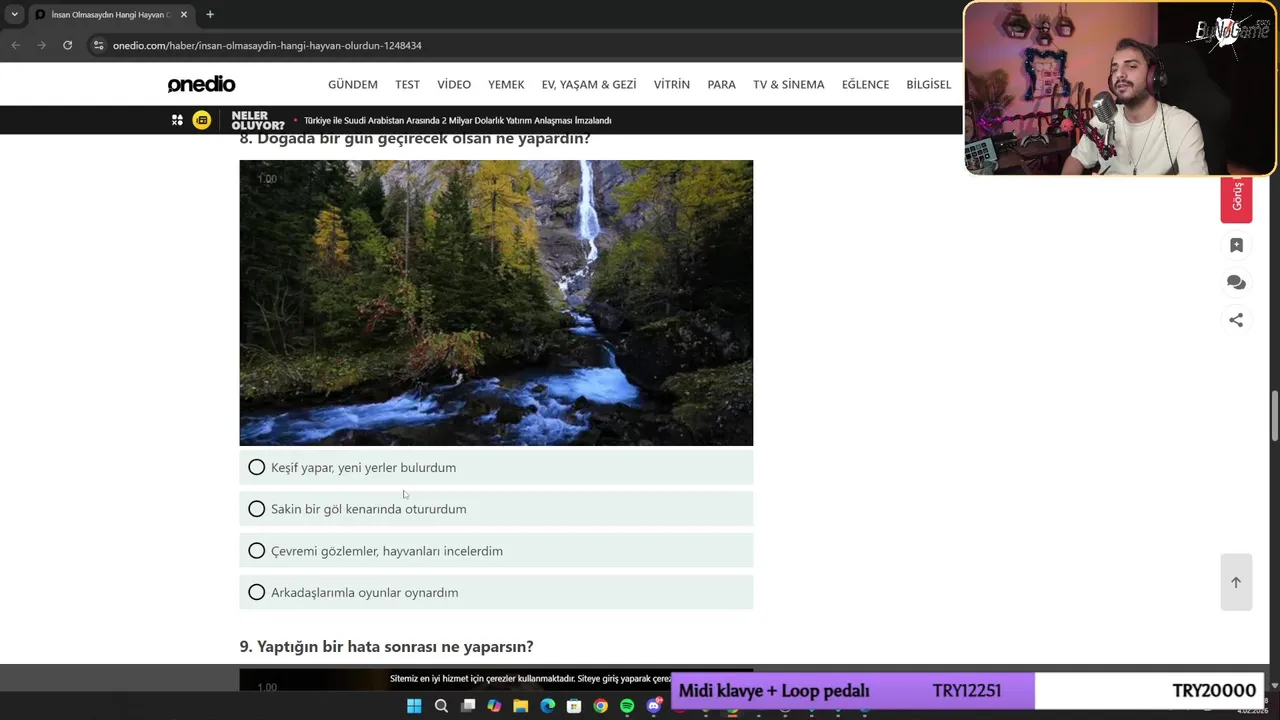This screenshot has width=1280, height=720.
Task: Pick 'Arkadaşlarımla oyunlar oynardım' answer
Action: pyautogui.click(x=496, y=592)
